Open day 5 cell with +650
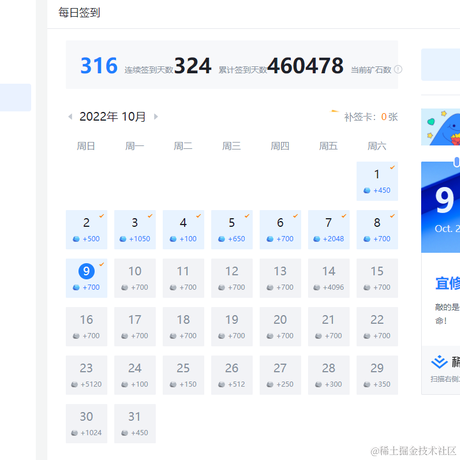Viewport: 460px width, 460px height. 232,230
